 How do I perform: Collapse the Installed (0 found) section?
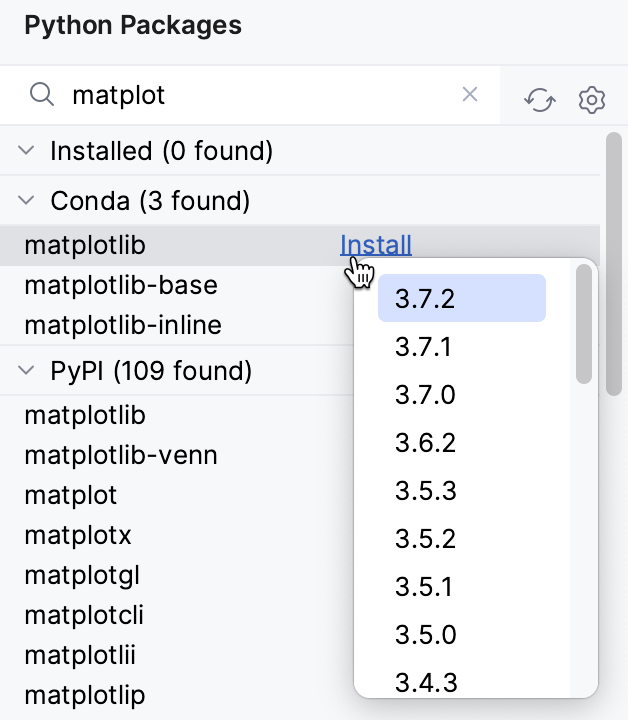26,151
